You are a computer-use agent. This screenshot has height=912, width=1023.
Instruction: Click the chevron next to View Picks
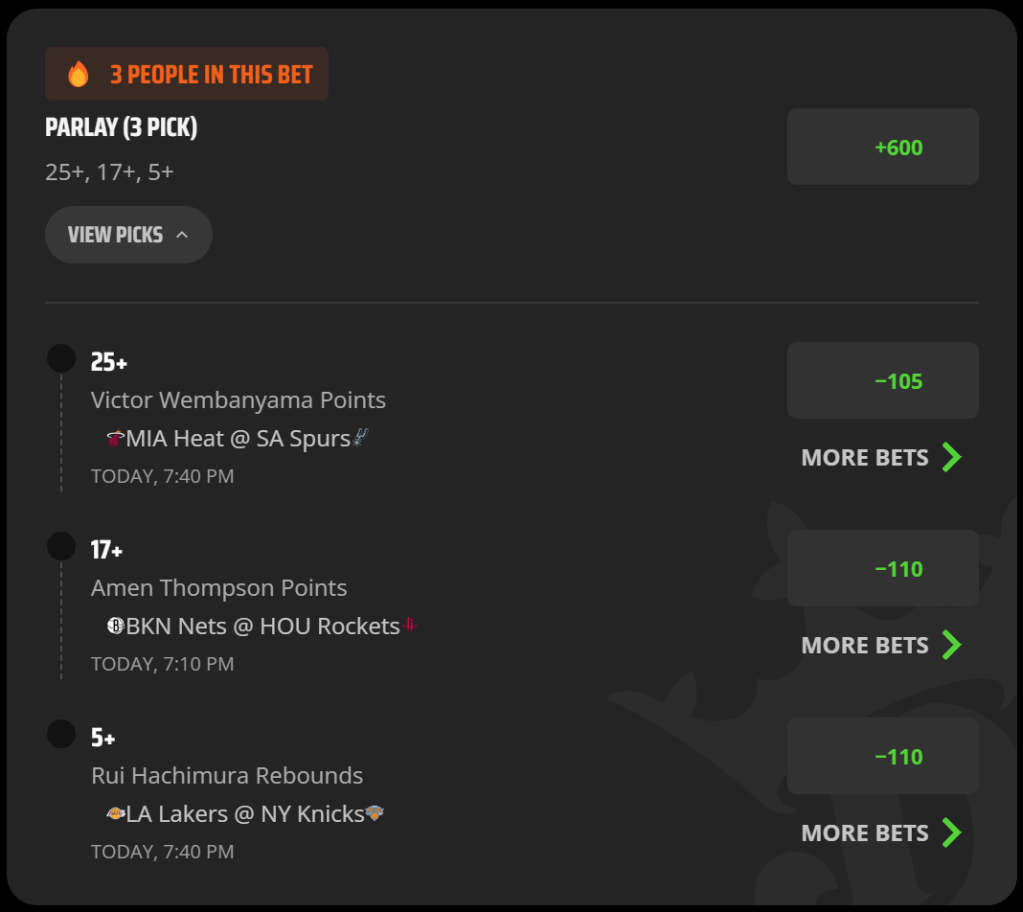(182, 235)
